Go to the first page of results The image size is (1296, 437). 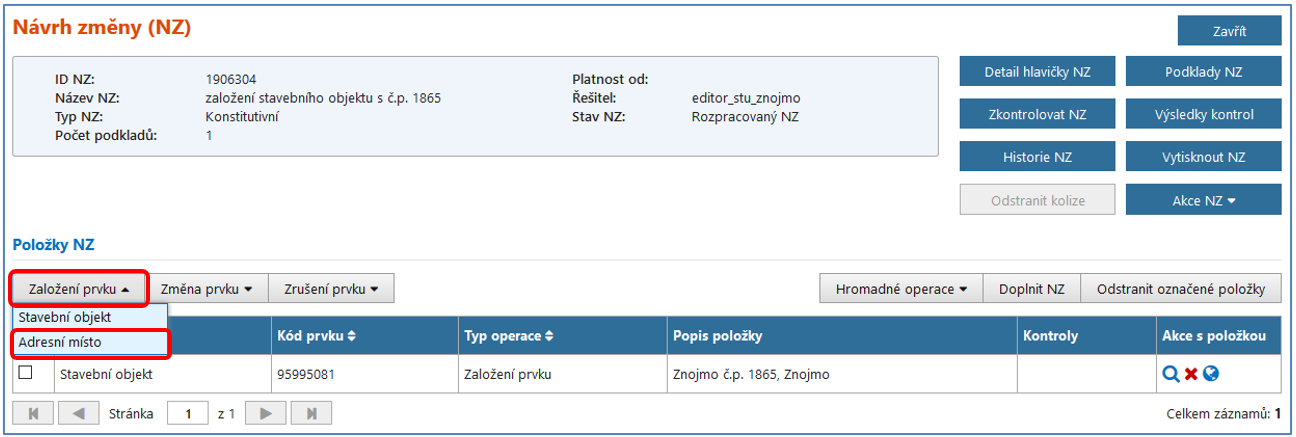pos(33,413)
